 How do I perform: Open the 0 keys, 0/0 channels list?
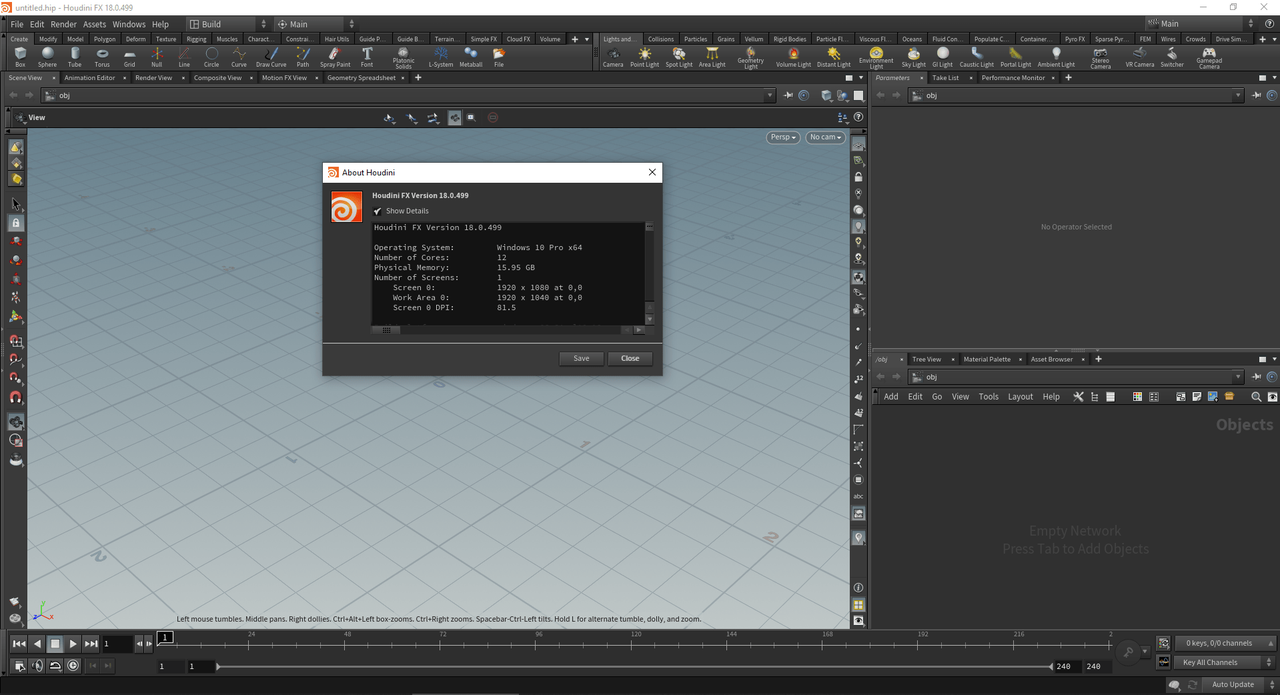(x=1225, y=643)
